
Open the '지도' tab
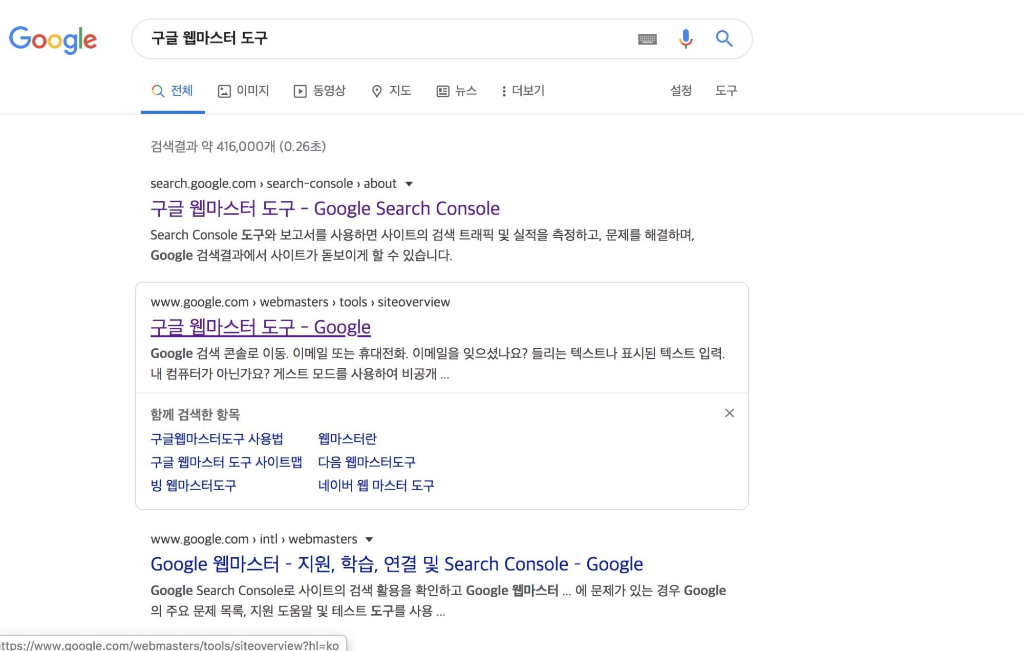[x=391, y=91]
